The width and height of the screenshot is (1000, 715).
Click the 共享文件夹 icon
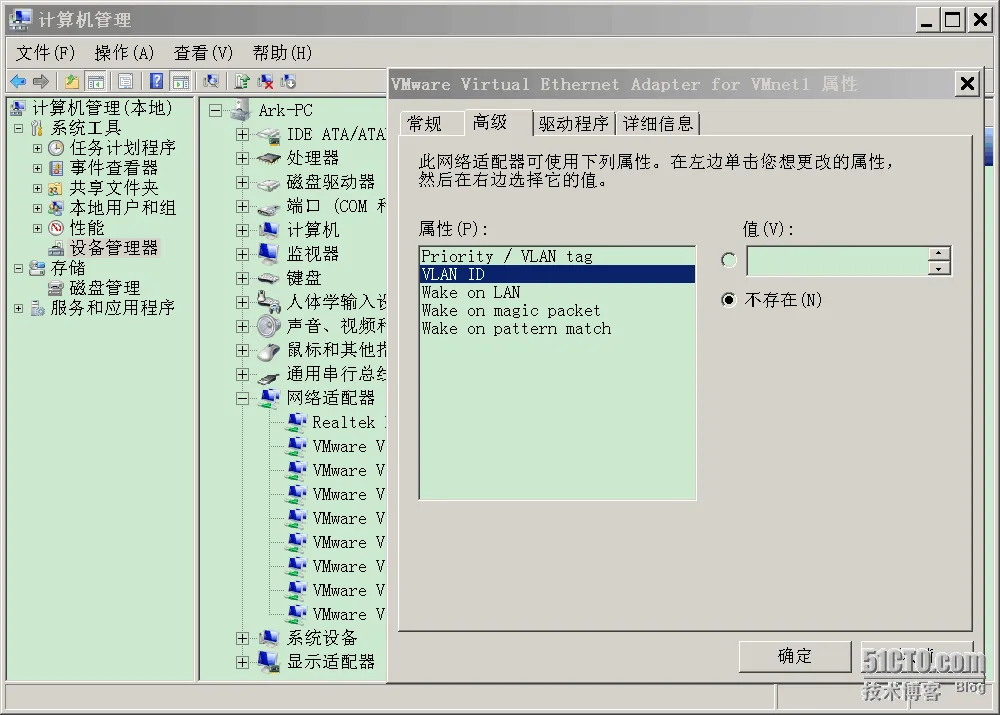pyautogui.click(x=56, y=189)
